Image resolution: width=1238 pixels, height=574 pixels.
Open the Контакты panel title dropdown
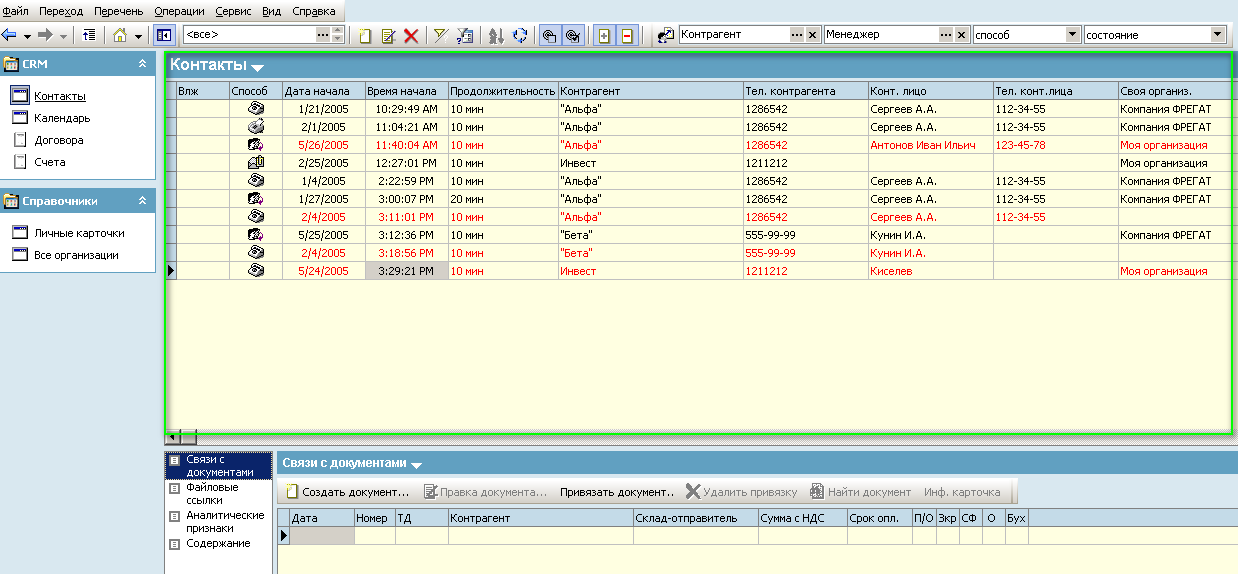point(257,68)
